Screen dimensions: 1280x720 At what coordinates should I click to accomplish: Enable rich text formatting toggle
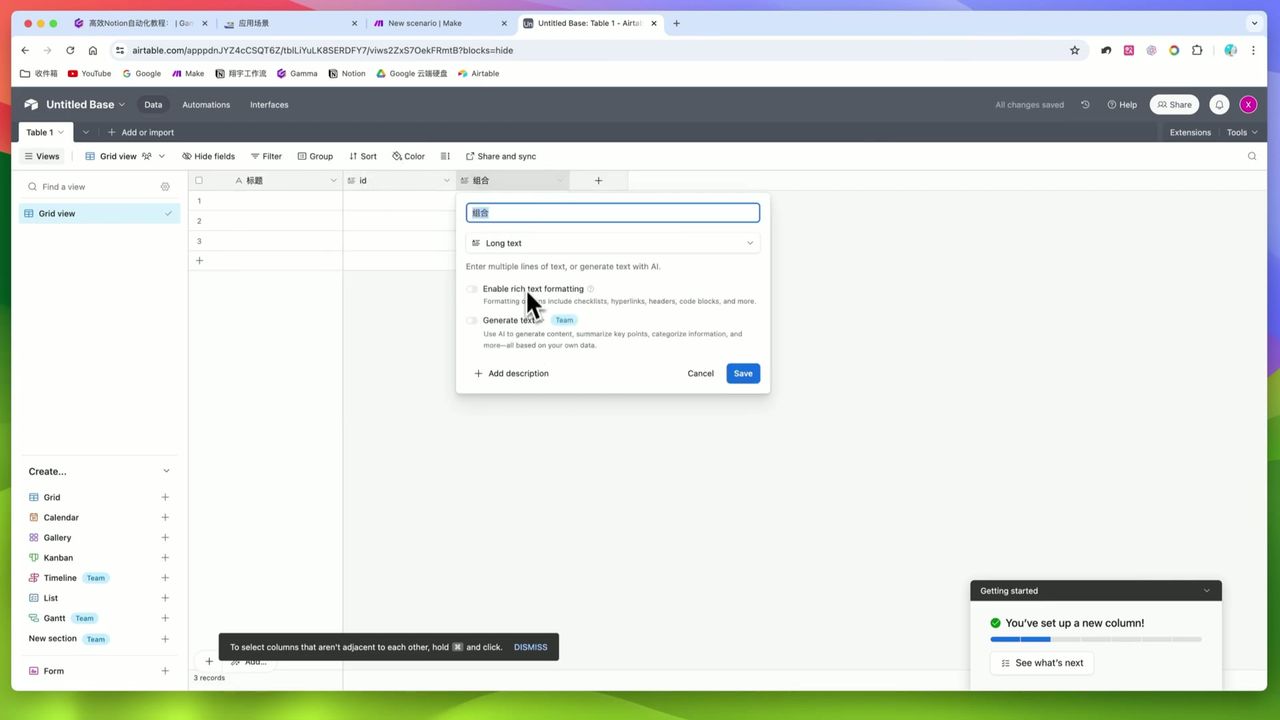pyautogui.click(x=472, y=289)
